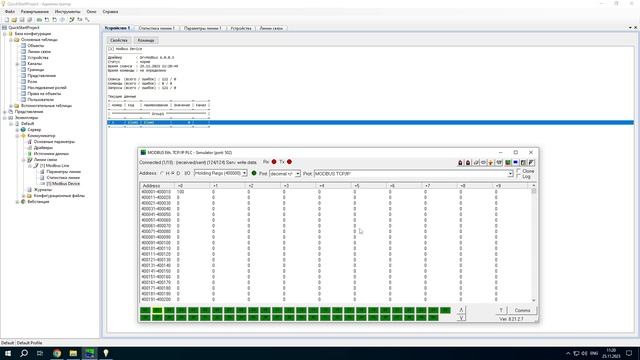Open the Windows Start menu
The image size is (640, 360).
click(8, 353)
